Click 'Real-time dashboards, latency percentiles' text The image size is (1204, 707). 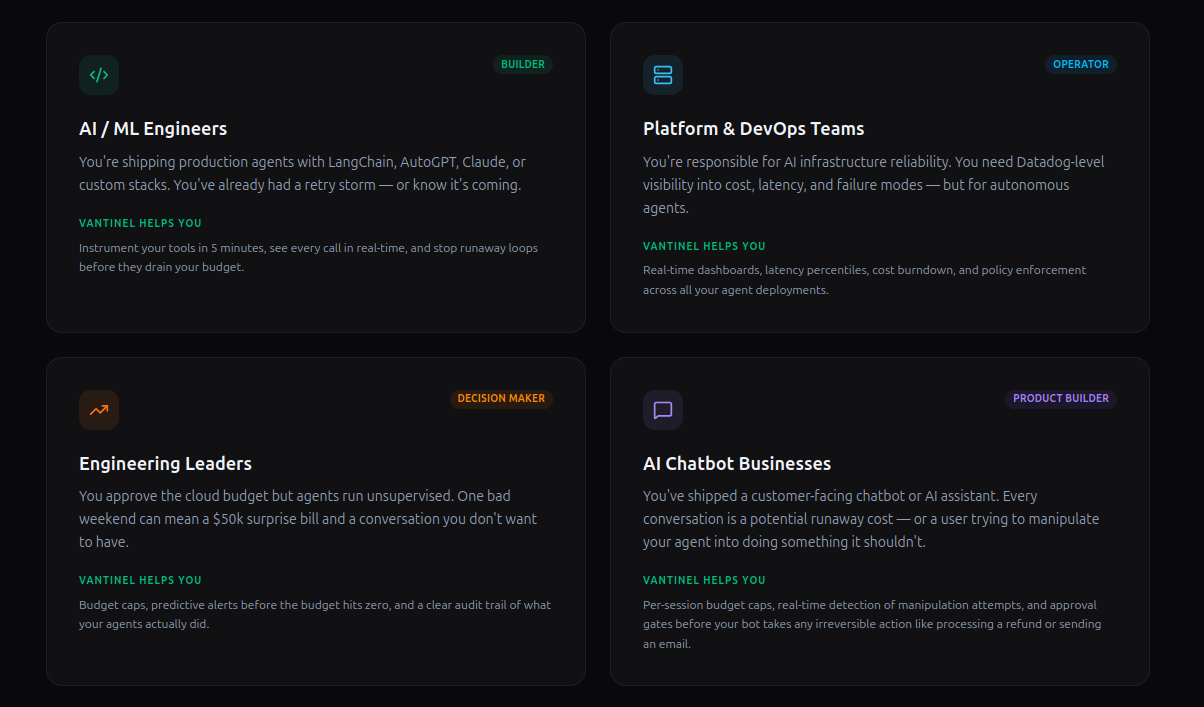coord(864,280)
